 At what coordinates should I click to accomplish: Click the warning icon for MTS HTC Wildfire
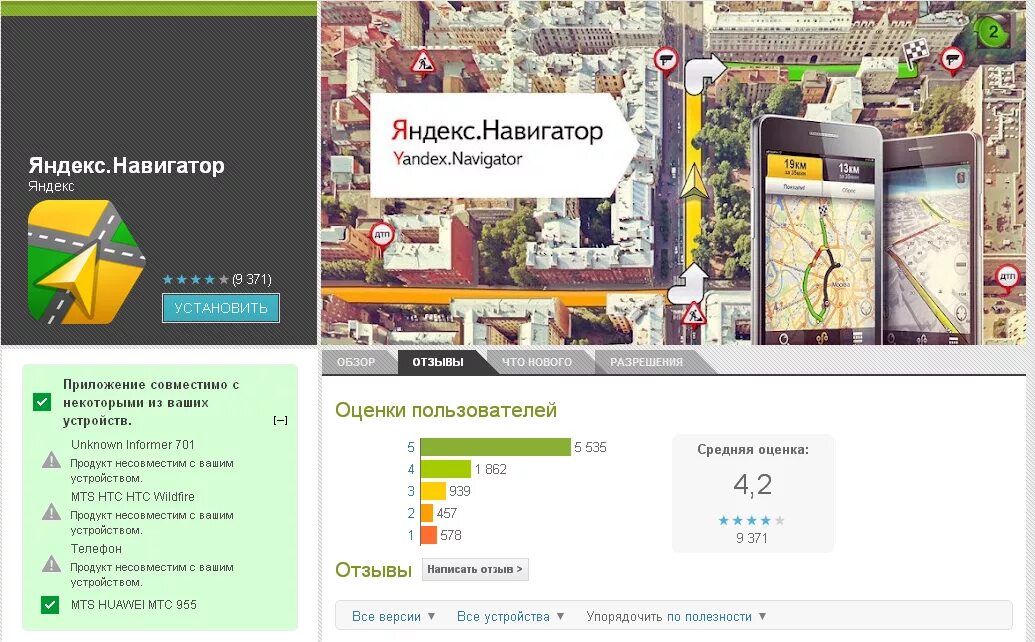coord(51,511)
